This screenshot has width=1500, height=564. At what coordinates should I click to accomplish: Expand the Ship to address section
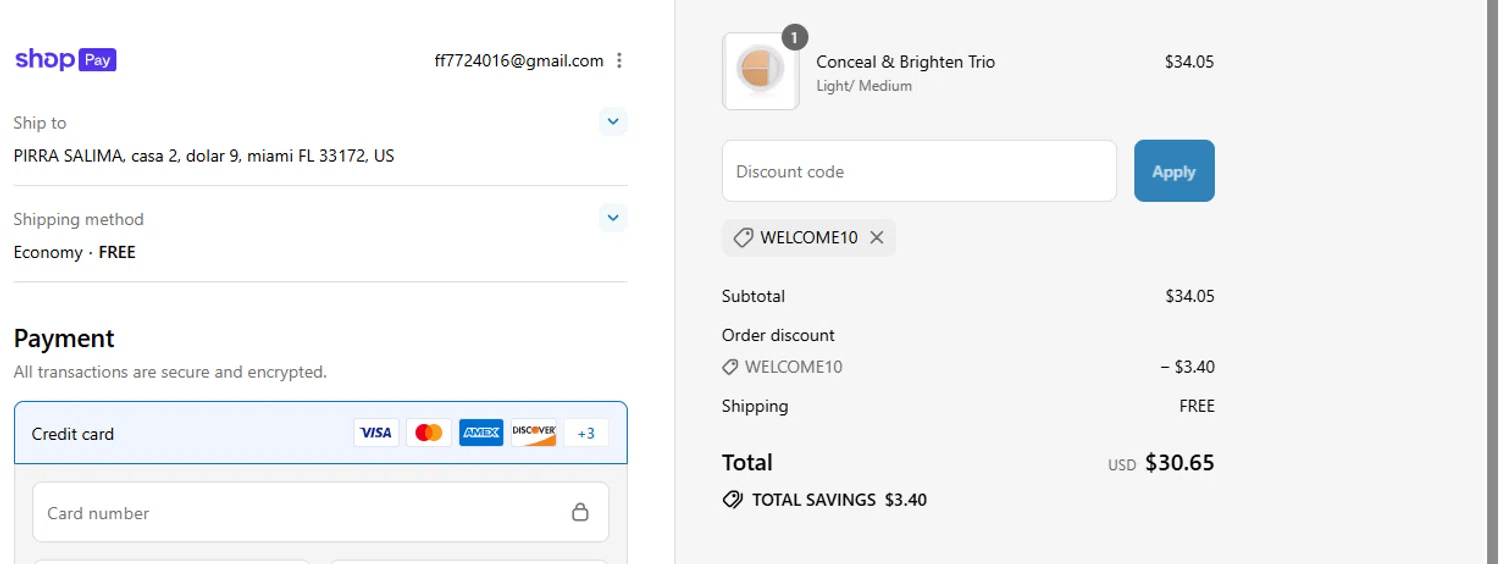point(613,122)
